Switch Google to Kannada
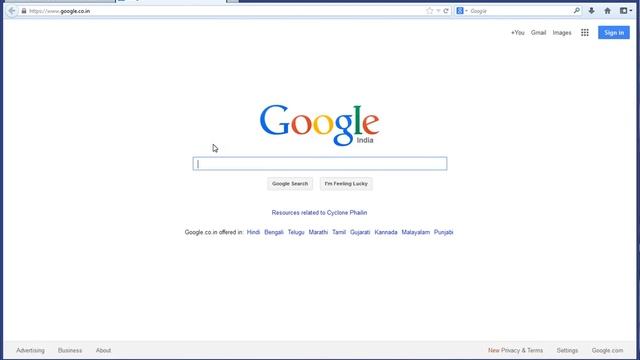This screenshot has width=640, height=360. point(386,232)
